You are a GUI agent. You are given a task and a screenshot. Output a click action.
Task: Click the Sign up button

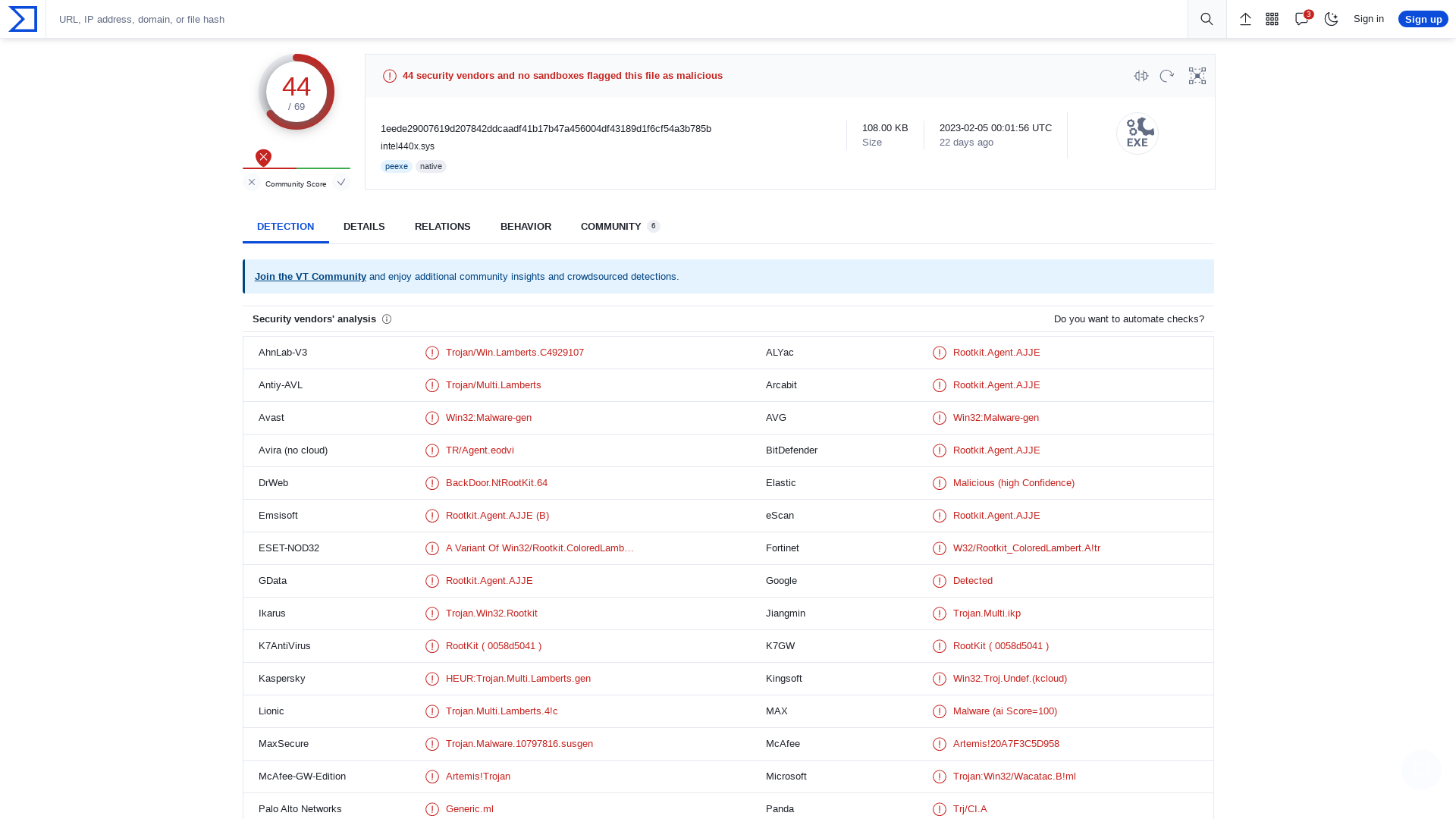(x=1423, y=19)
